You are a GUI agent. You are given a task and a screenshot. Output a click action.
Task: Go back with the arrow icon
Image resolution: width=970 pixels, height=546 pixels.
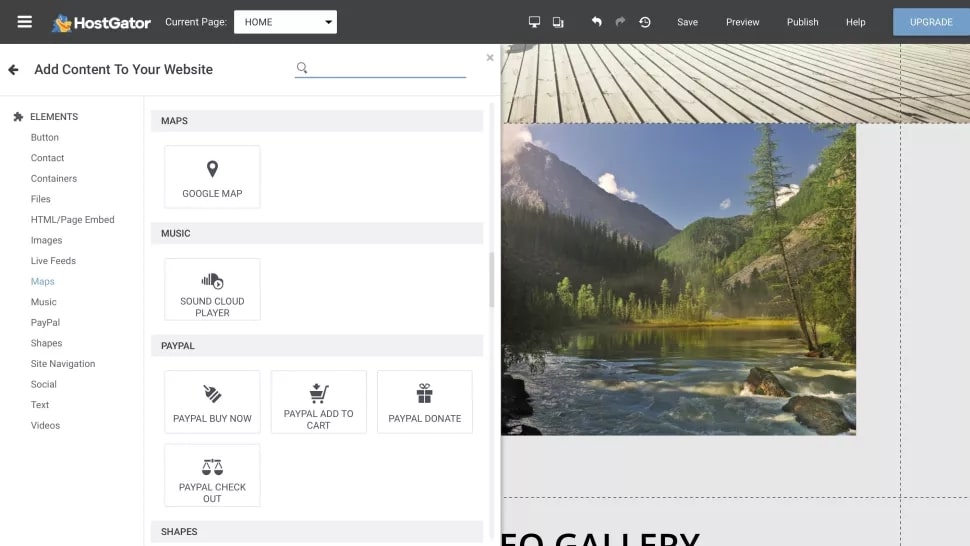[x=13, y=70]
